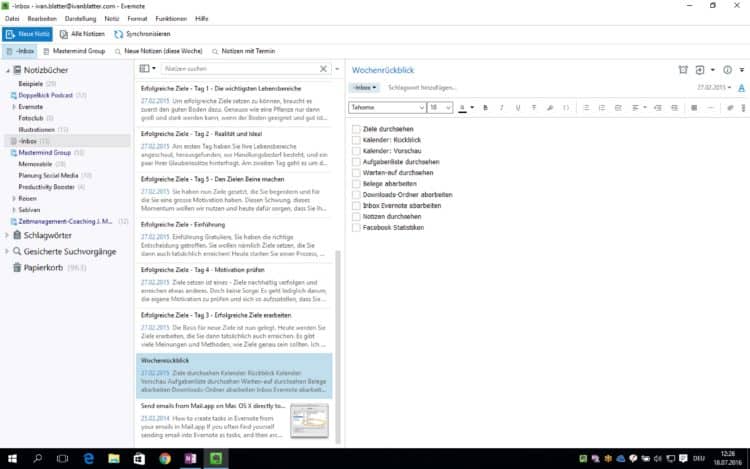Toggle bold formatting
750x469 pixels.
pos(485,108)
